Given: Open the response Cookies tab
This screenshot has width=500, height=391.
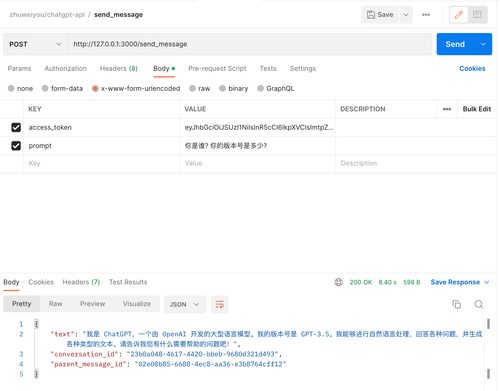Looking at the screenshot, I should pyautogui.click(x=41, y=282).
